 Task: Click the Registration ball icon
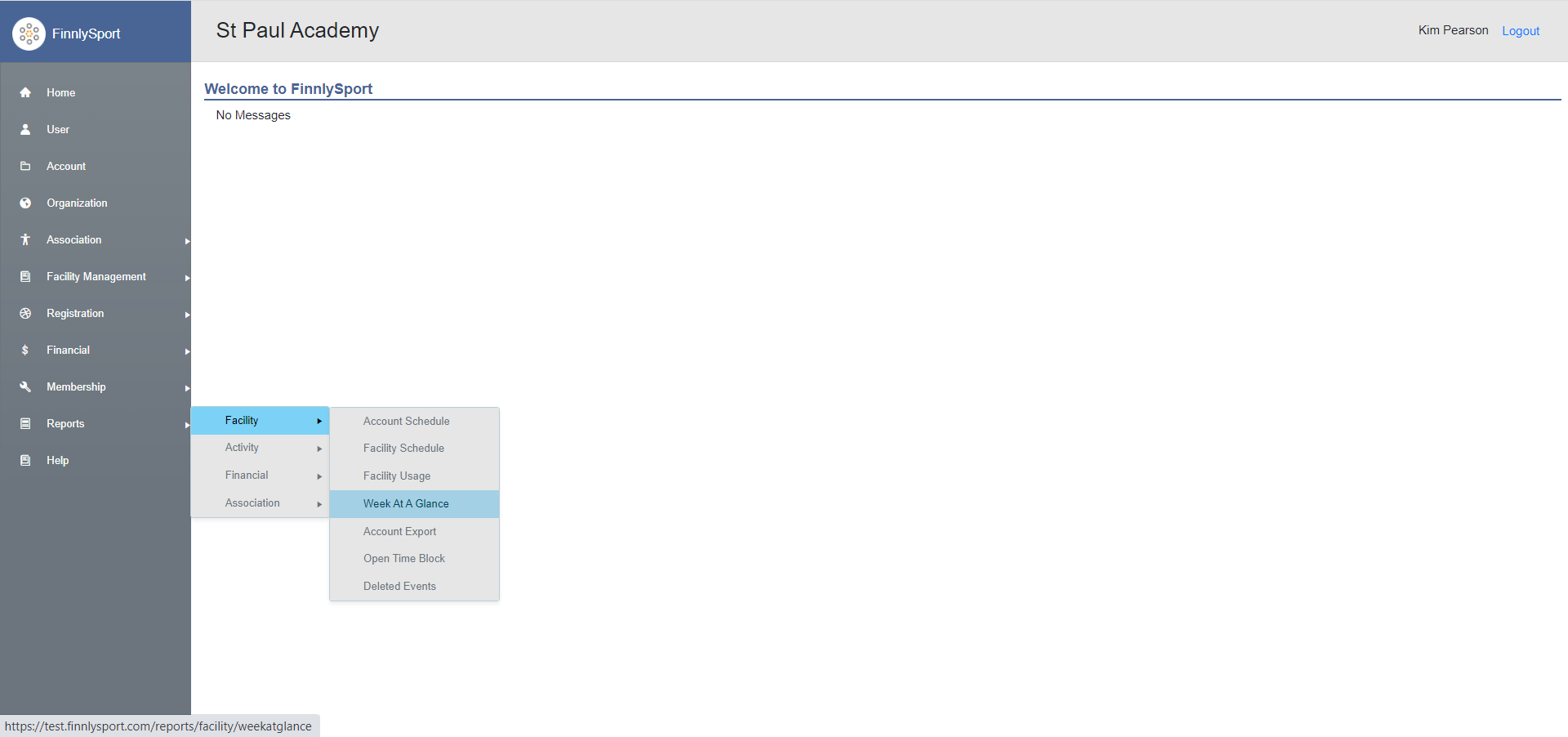point(25,313)
